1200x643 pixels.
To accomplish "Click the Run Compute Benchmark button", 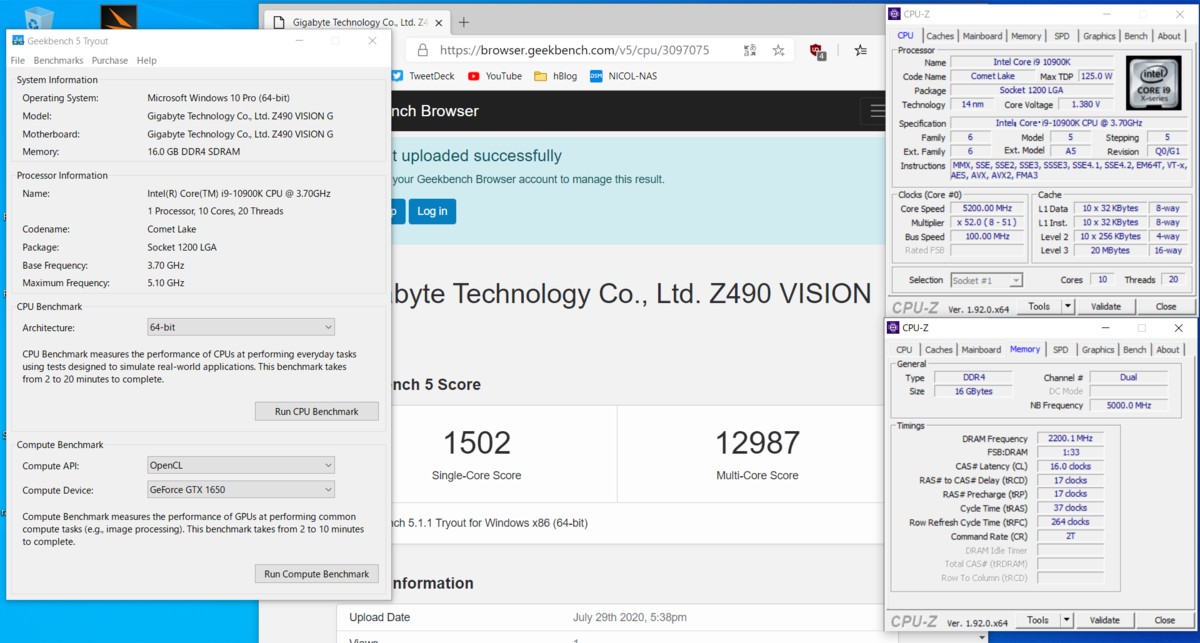I will (x=316, y=574).
